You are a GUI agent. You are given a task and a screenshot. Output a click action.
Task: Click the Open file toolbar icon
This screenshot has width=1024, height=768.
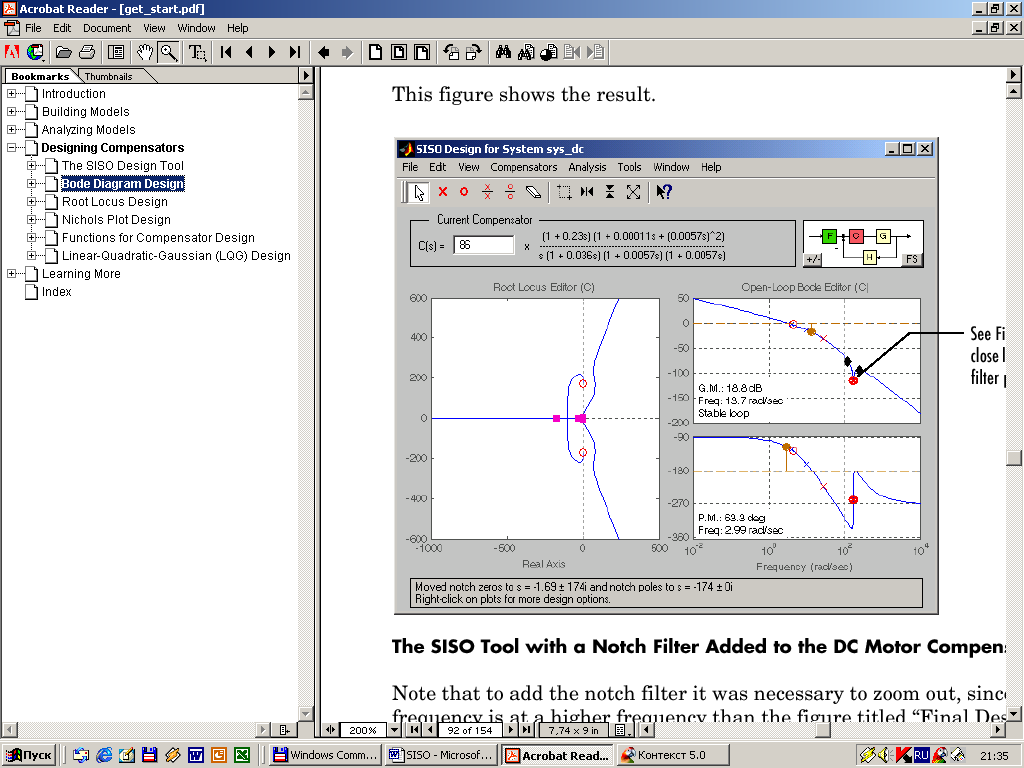click(x=64, y=52)
